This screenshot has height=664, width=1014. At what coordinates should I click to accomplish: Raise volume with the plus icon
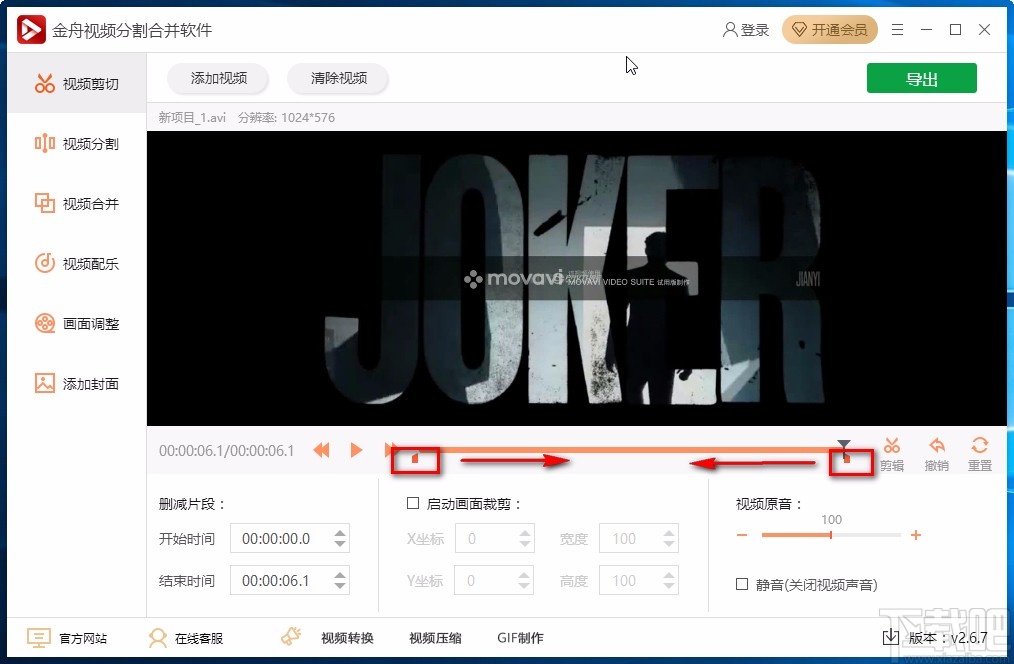pyautogui.click(x=916, y=535)
